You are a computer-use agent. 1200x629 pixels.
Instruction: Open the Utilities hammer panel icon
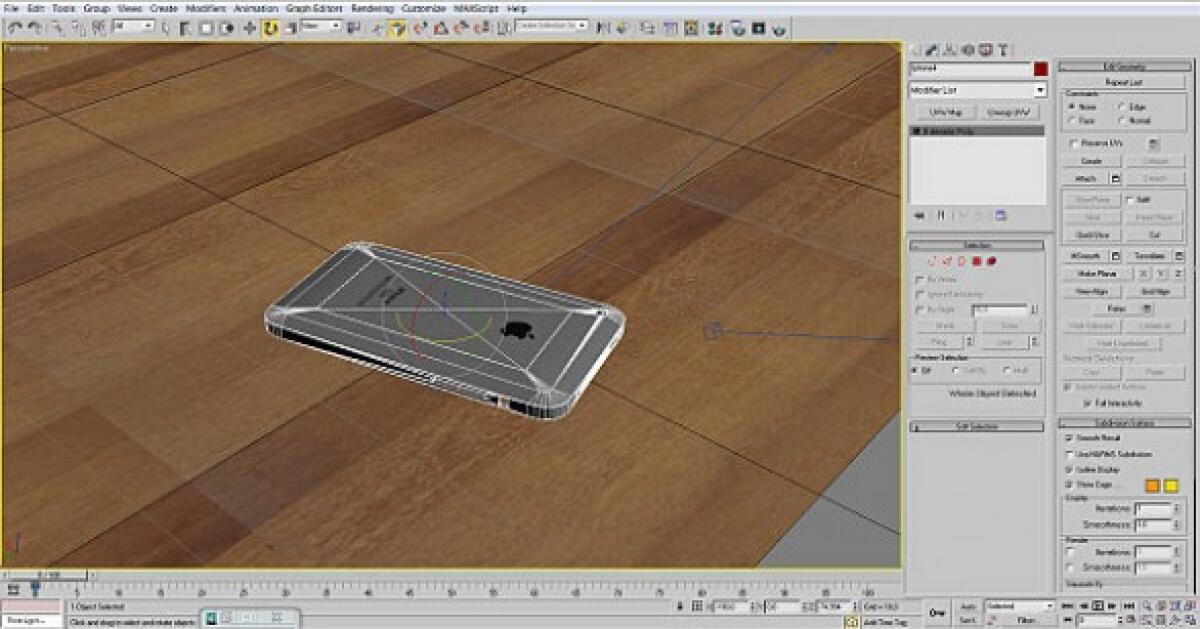(x=1003, y=49)
